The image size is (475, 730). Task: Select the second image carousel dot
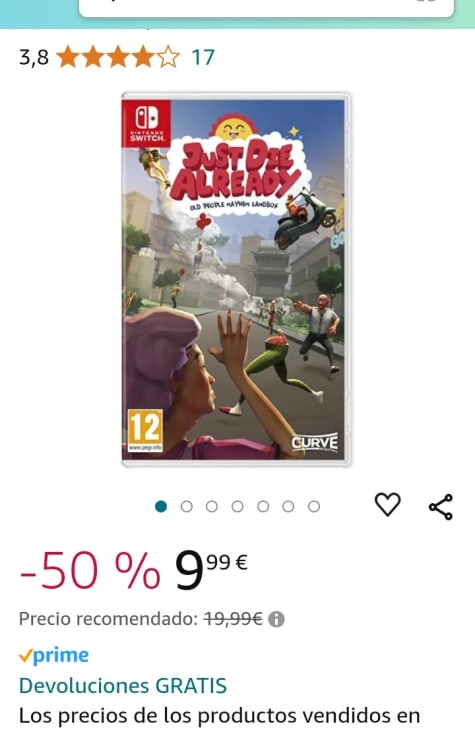coord(187,506)
